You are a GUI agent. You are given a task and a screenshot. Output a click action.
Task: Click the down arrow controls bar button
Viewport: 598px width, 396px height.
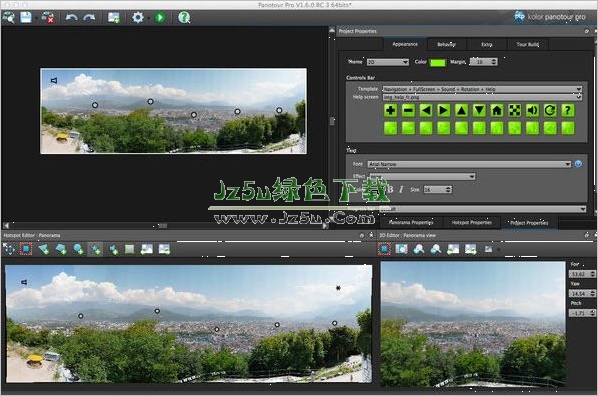pyautogui.click(x=479, y=111)
